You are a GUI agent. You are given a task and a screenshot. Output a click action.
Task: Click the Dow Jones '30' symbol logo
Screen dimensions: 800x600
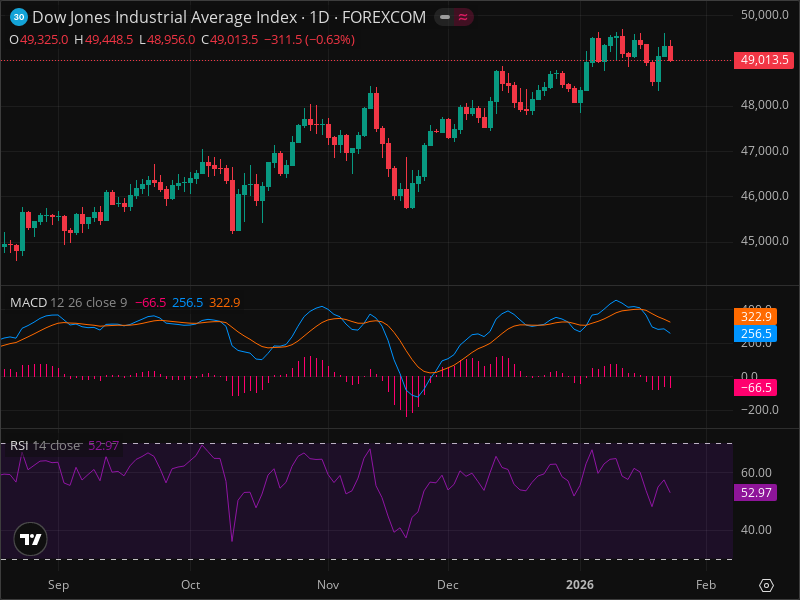[19, 17]
